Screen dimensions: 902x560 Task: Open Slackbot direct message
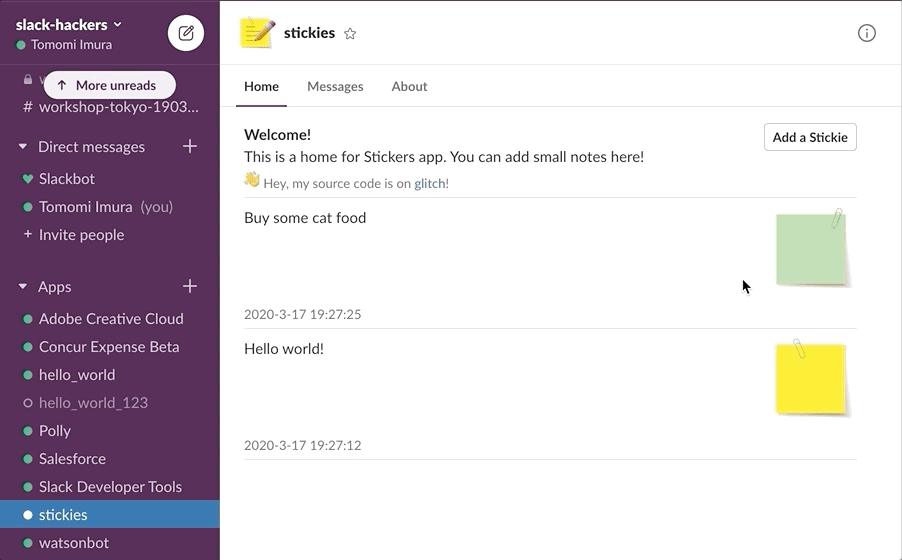coord(66,179)
